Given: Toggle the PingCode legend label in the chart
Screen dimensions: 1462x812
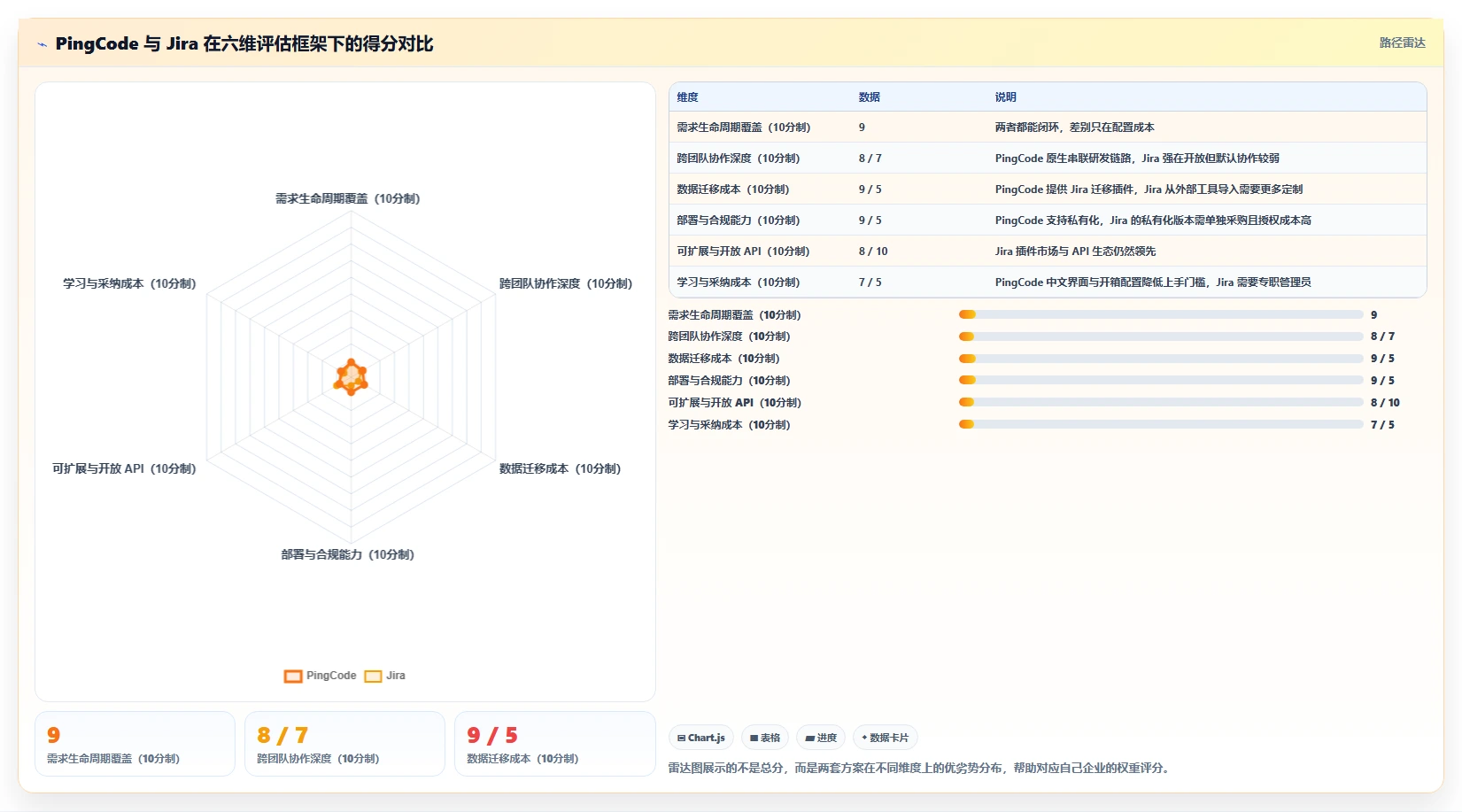Looking at the screenshot, I should tap(331, 676).
